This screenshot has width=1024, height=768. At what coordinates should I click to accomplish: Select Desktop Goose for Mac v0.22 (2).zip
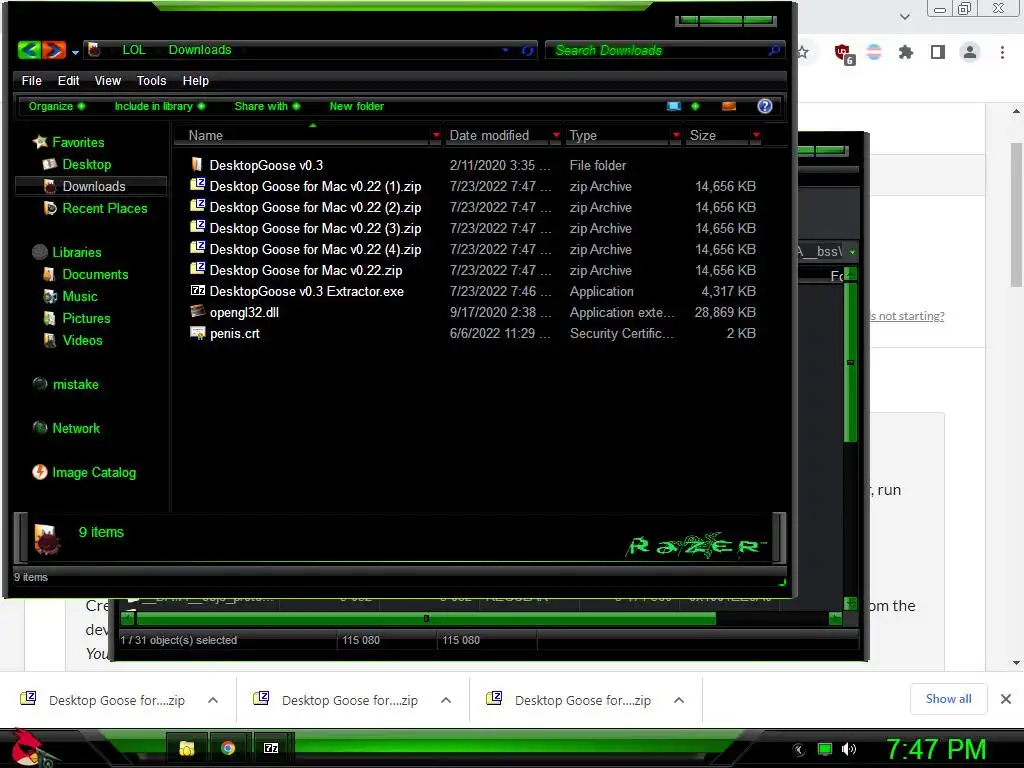point(315,207)
